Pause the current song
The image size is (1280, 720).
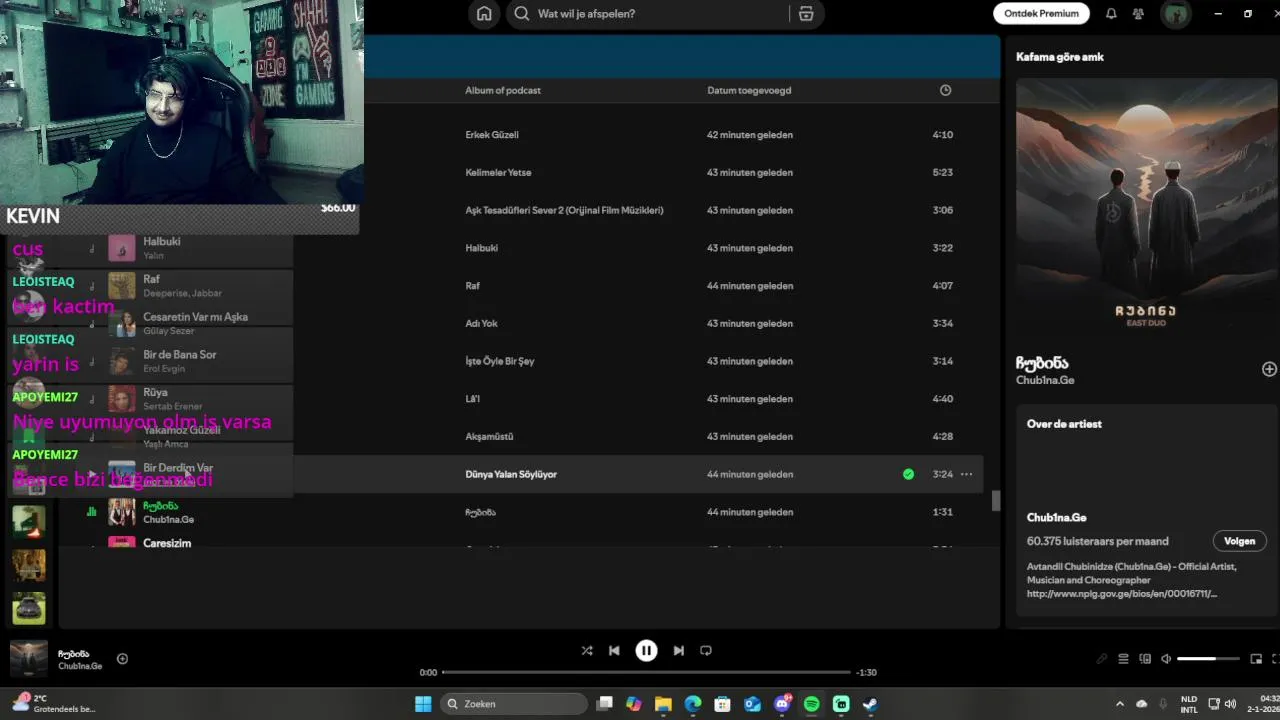(x=646, y=651)
